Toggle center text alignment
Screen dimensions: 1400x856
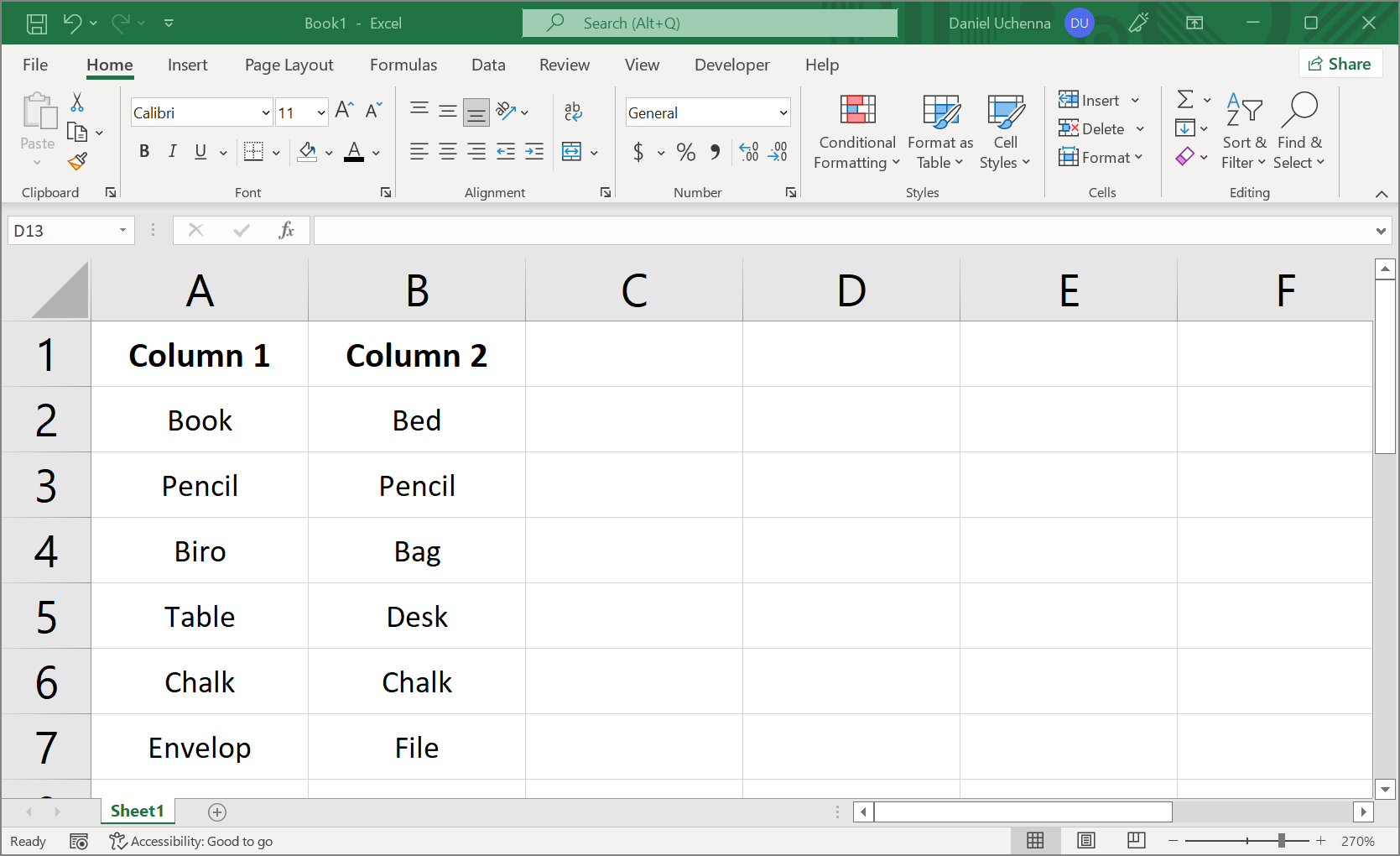tap(447, 152)
